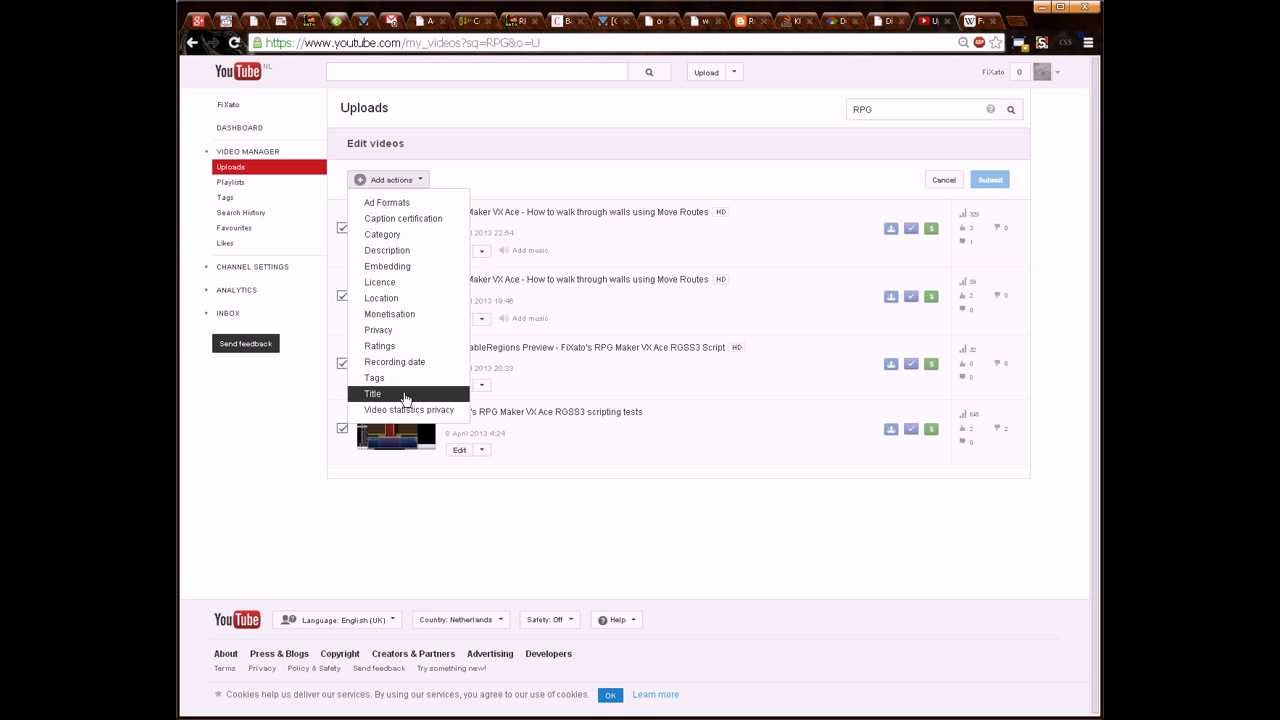Select Tags from the actions menu

408,378
